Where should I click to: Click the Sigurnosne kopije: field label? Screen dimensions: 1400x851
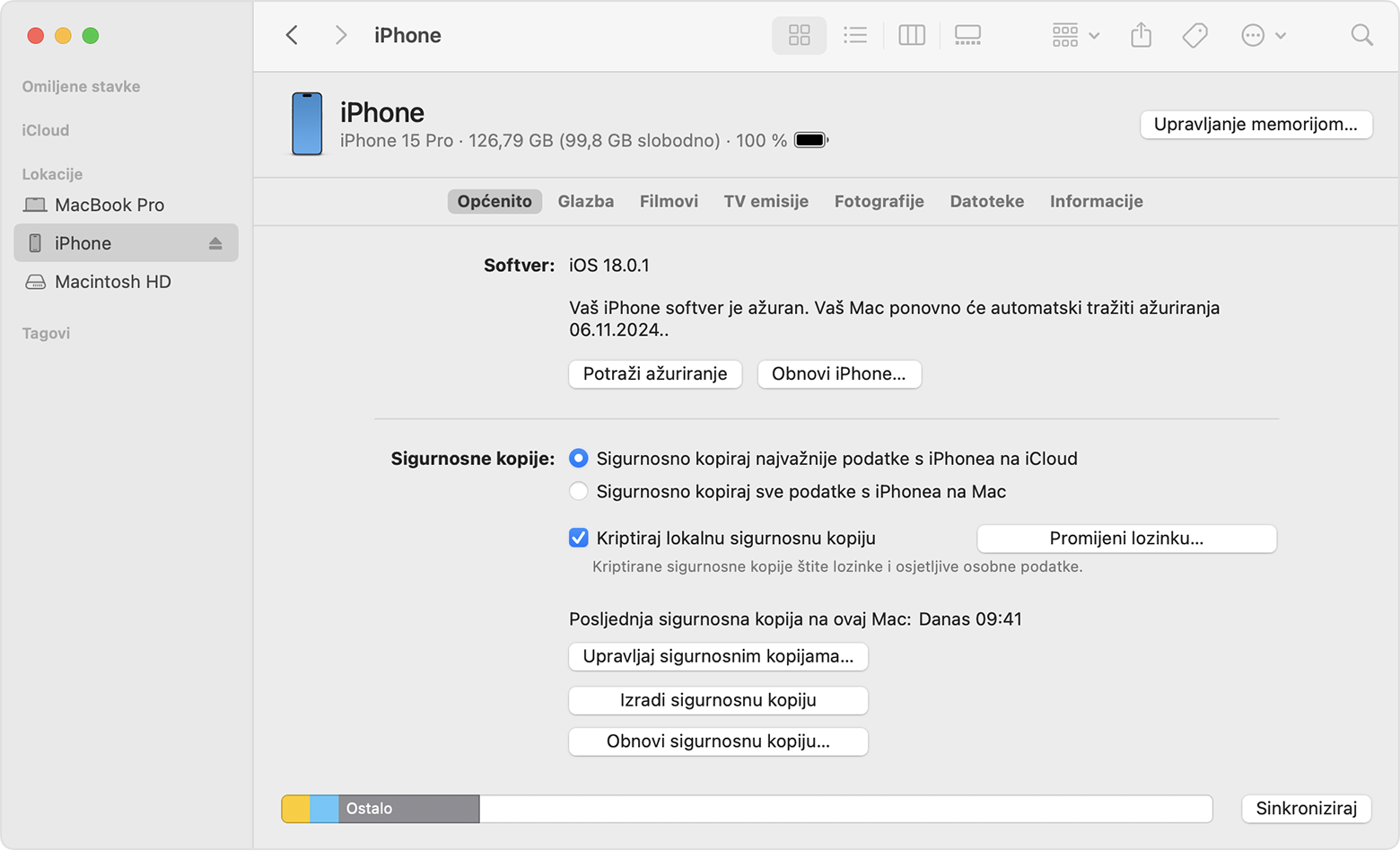pyautogui.click(x=472, y=459)
